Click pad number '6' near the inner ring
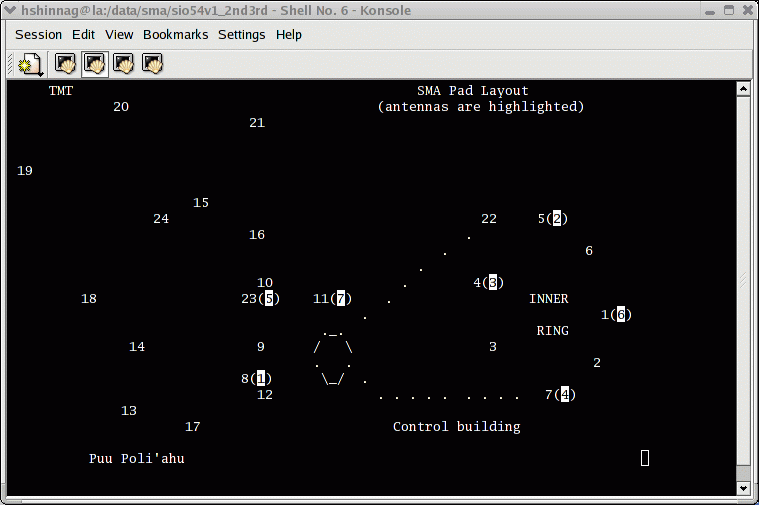Image resolution: width=759 pixels, height=505 pixels. coord(589,251)
